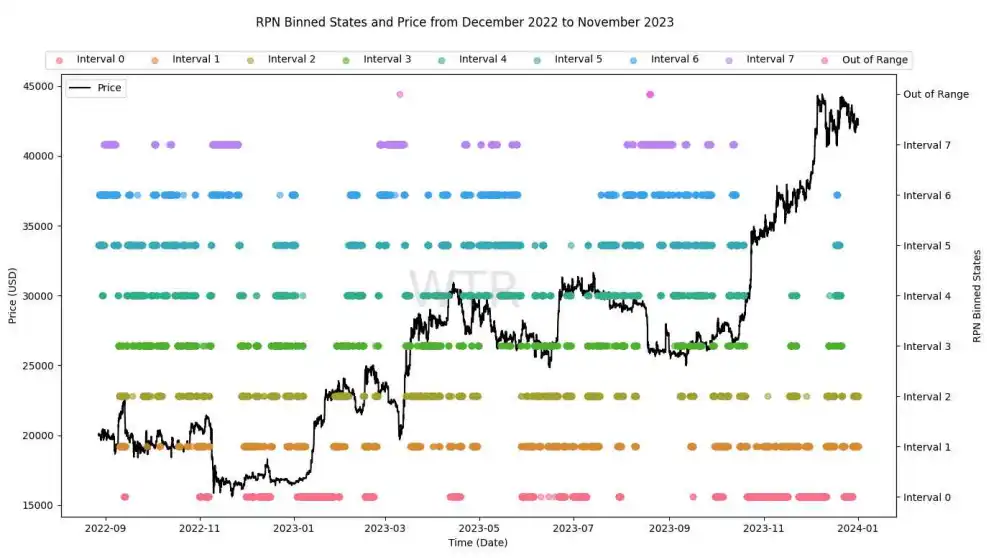Click the Interval 1 orange legend marker
The image size is (987, 558).
[155, 60]
